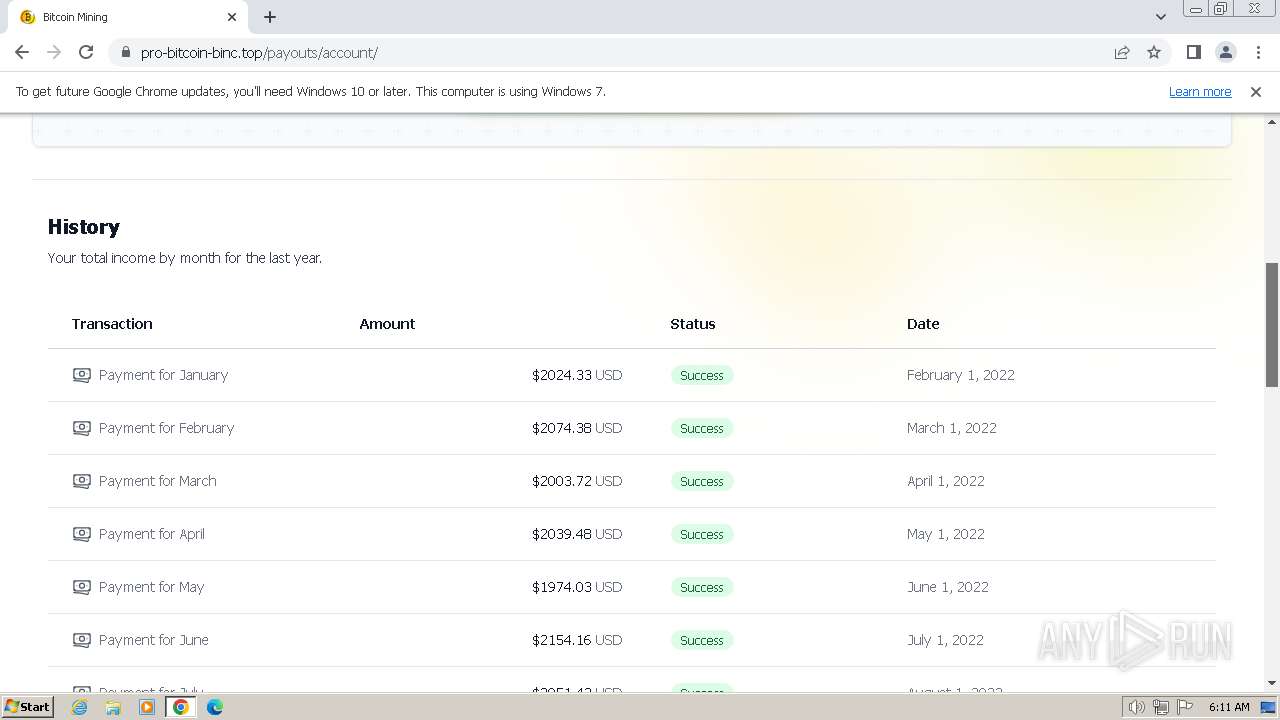The image size is (1280, 720).
Task: Expand the tab search chevron
Action: pyautogui.click(x=1160, y=17)
